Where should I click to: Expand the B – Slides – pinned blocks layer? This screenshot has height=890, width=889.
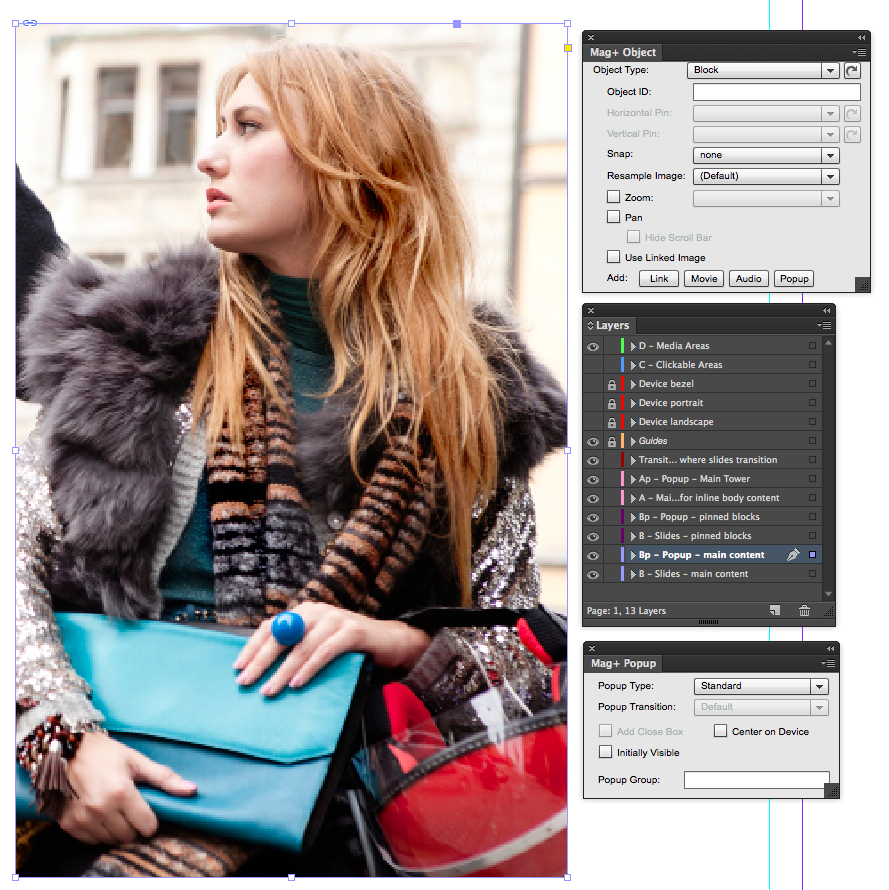(633, 536)
